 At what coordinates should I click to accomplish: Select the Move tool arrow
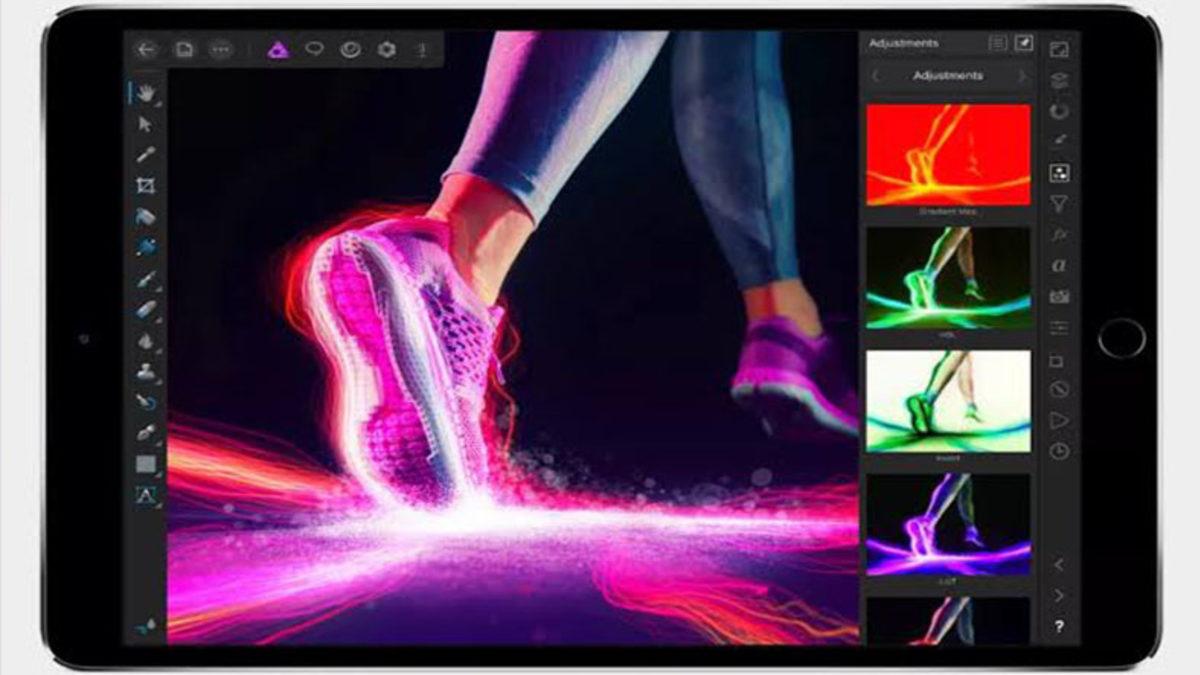pyautogui.click(x=146, y=124)
